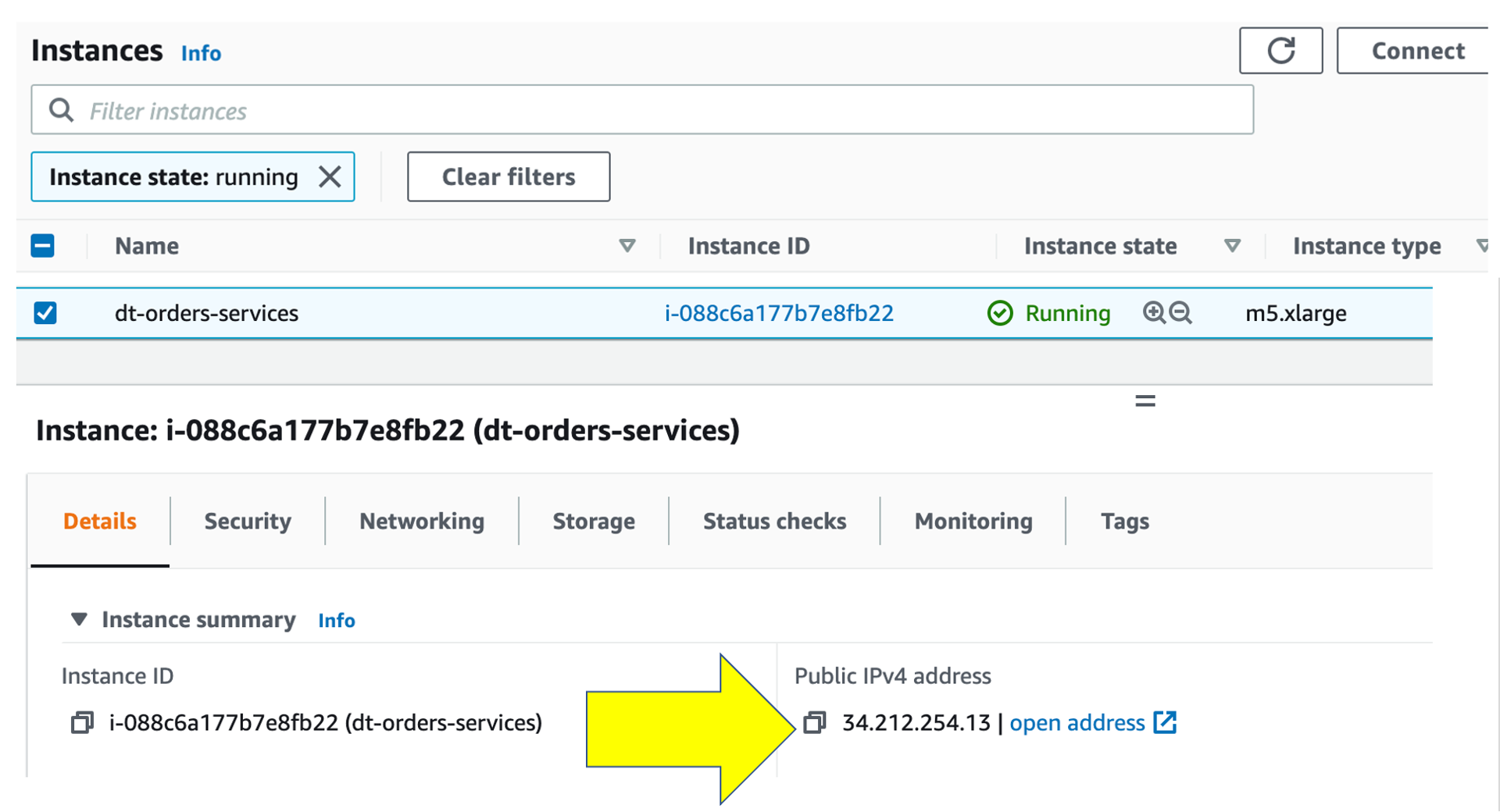
Task: Toggle the select all instances checkbox
Action: [x=43, y=246]
